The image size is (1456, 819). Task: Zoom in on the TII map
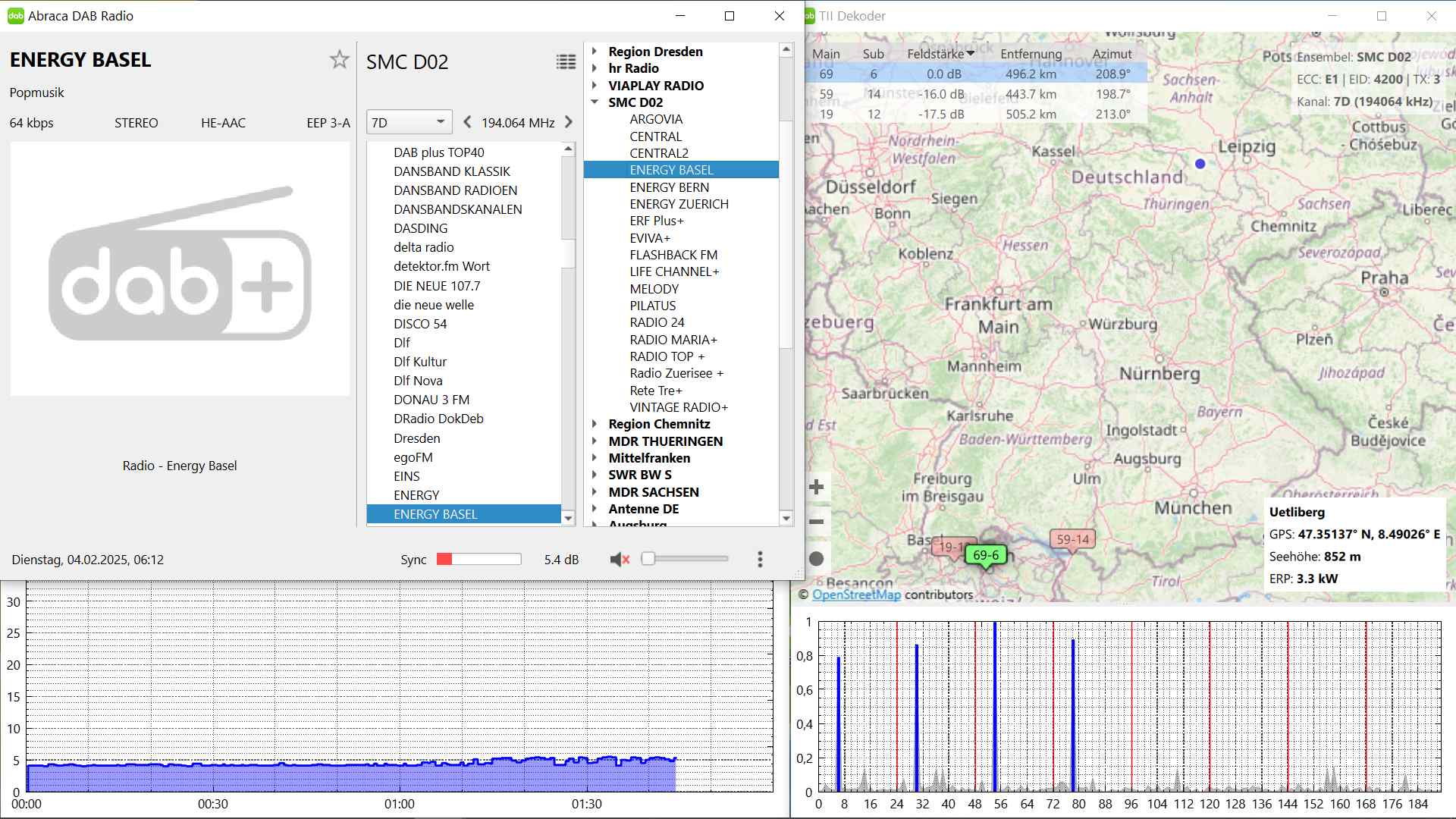(x=817, y=487)
